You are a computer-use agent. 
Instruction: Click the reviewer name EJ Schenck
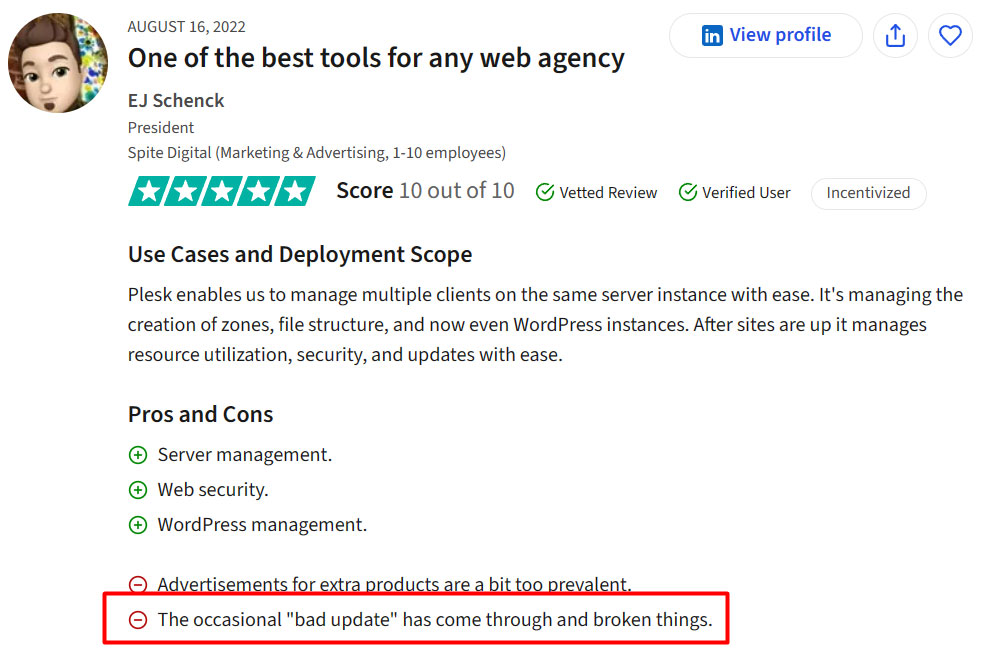pos(176,101)
